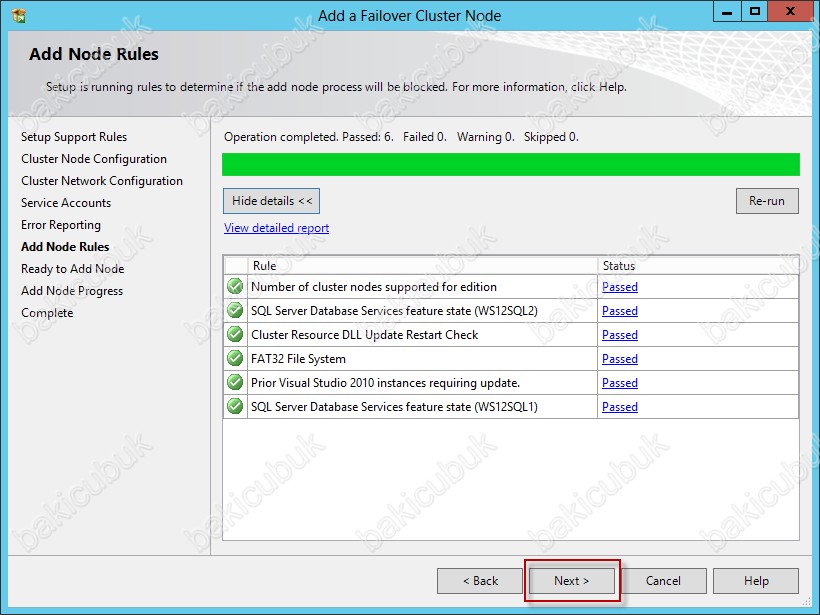Click 'Cluster Resource DLL Update Restart Check' text

click(365, 335)
